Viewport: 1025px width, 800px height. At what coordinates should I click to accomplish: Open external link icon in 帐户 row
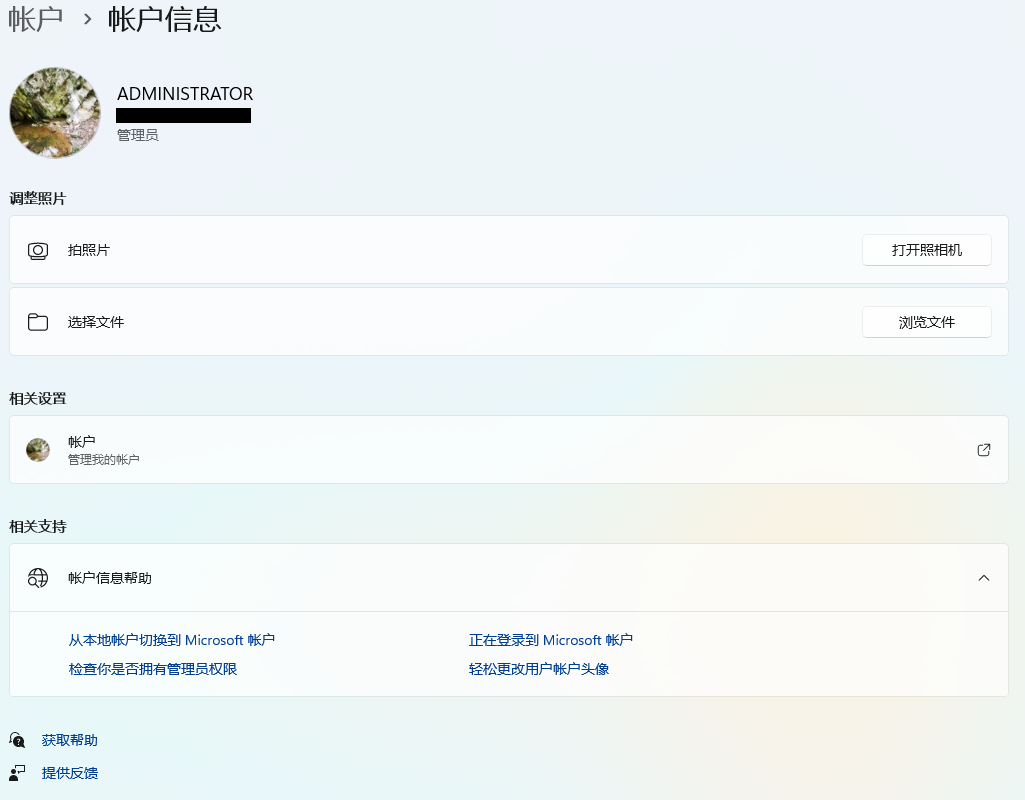[984, 450]
